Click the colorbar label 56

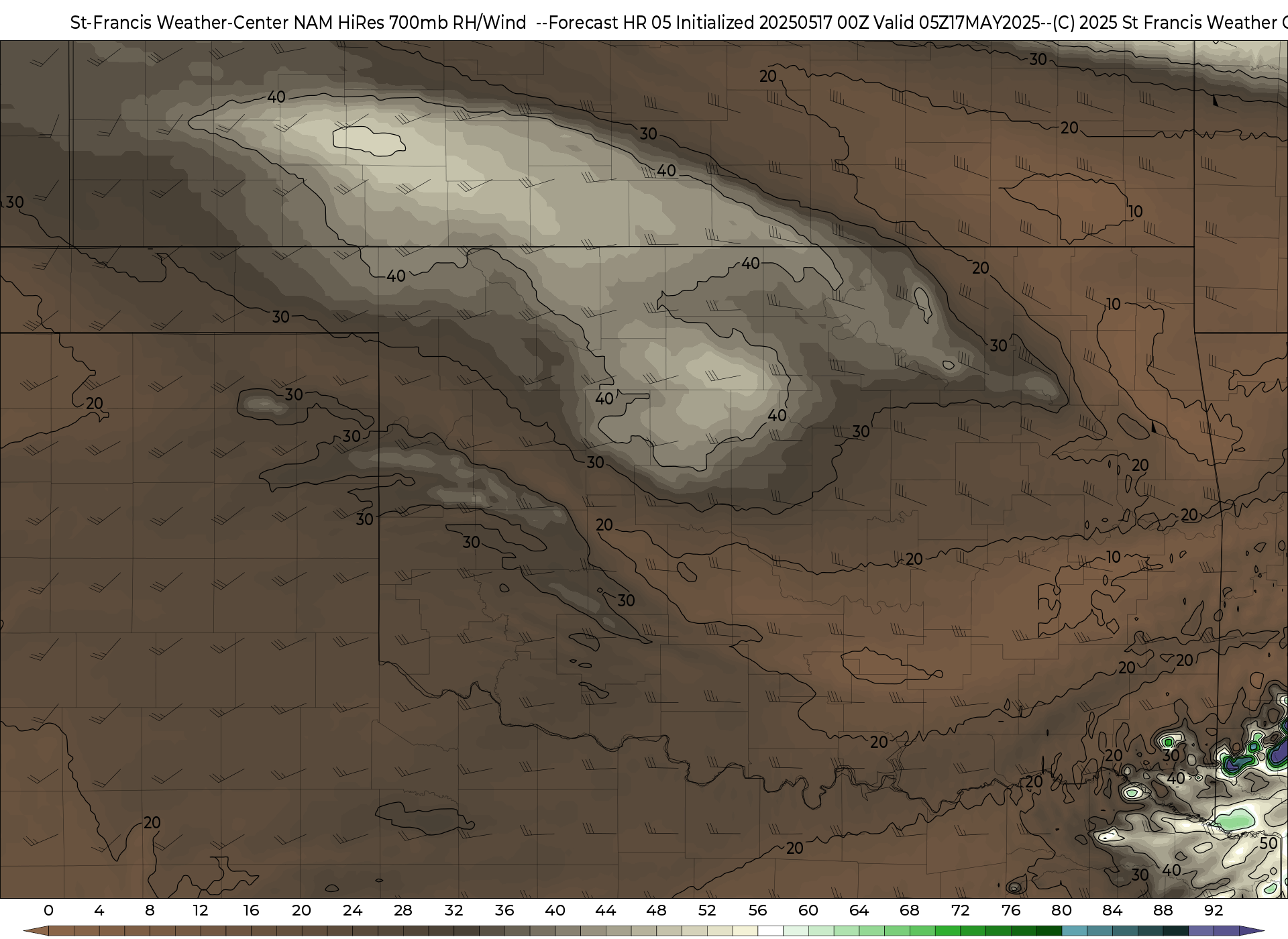(757, 910)
